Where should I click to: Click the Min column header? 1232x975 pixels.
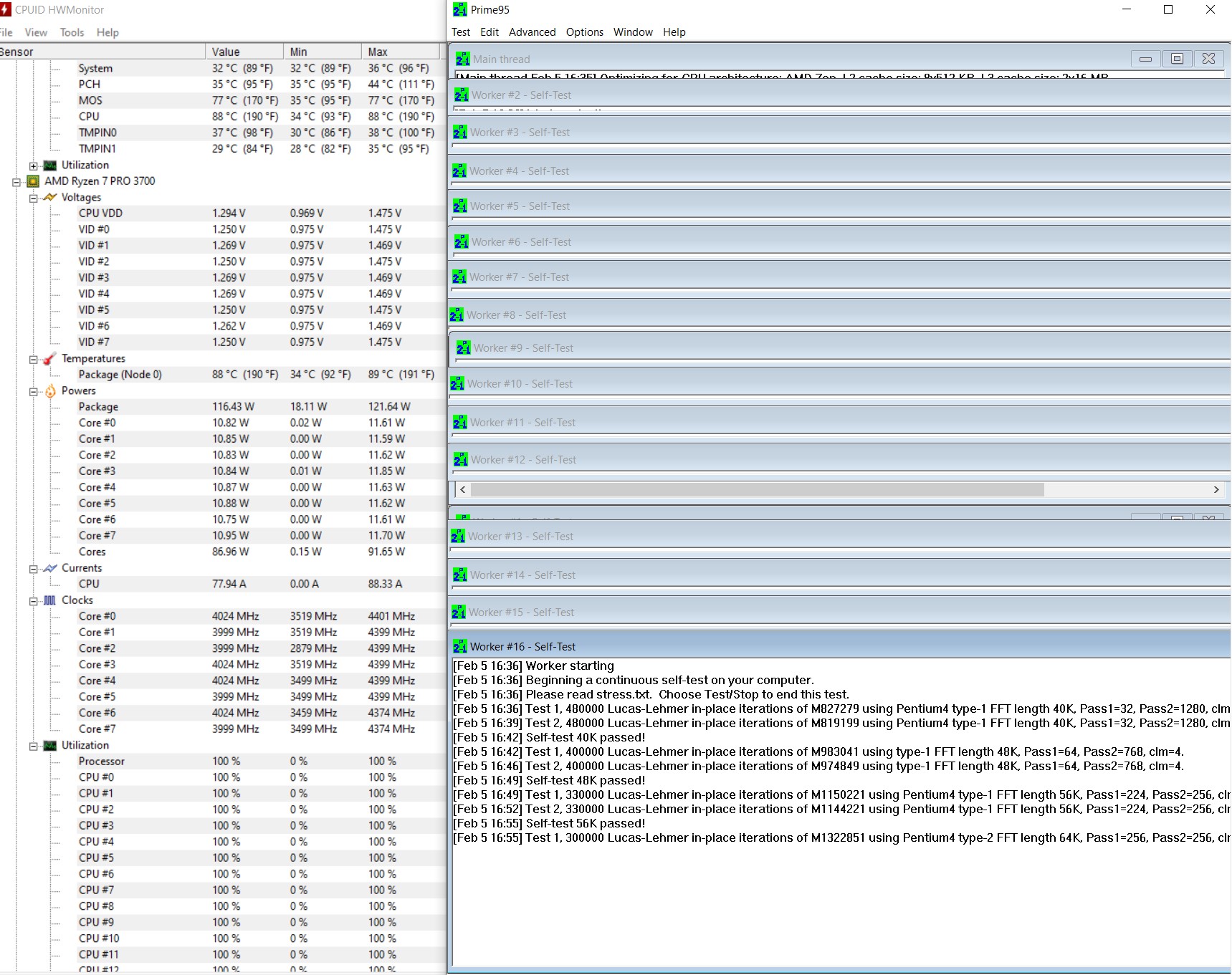pyautogui.click(x=323, y=52)
